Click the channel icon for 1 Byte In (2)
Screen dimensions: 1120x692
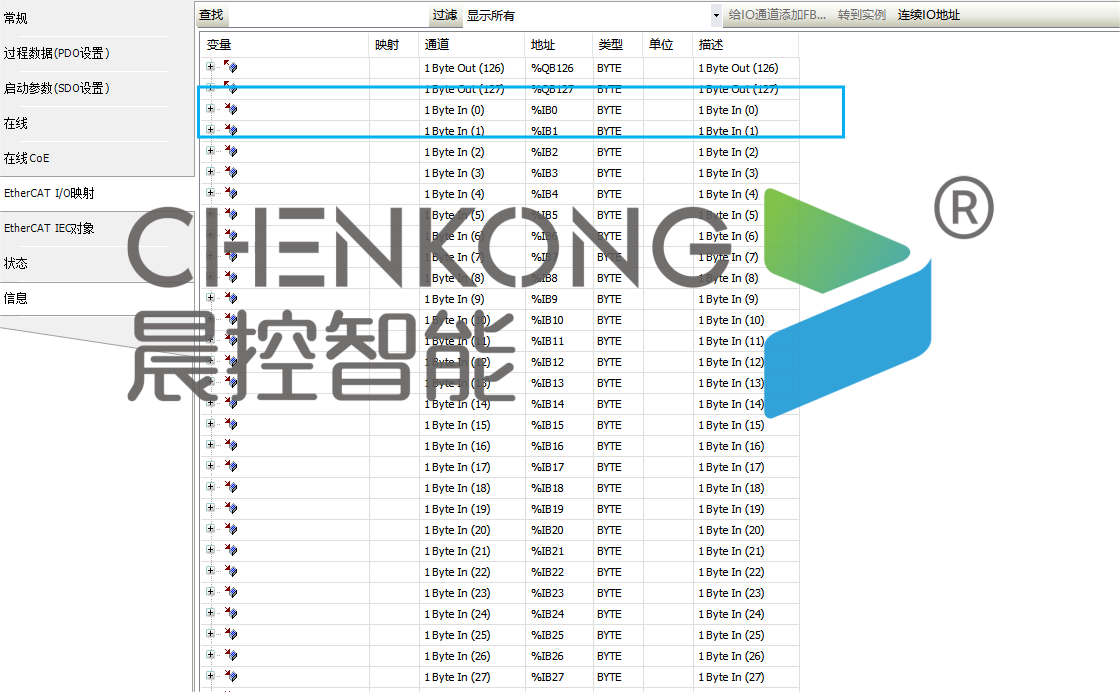pyautogui.click(x=231, y=151)
